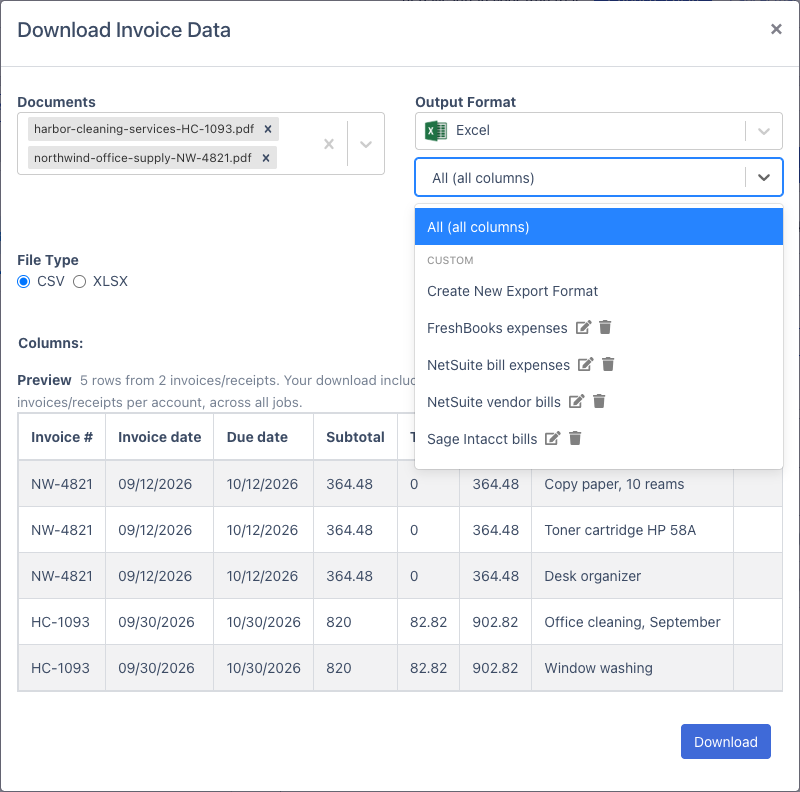
Task: Select the XLSX file type
Action: (79, 281)
